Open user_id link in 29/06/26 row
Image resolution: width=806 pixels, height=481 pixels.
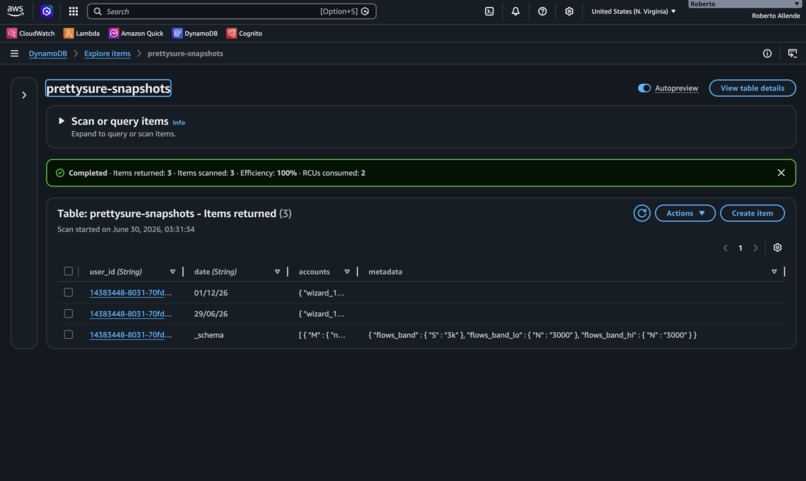pos(131,314)
